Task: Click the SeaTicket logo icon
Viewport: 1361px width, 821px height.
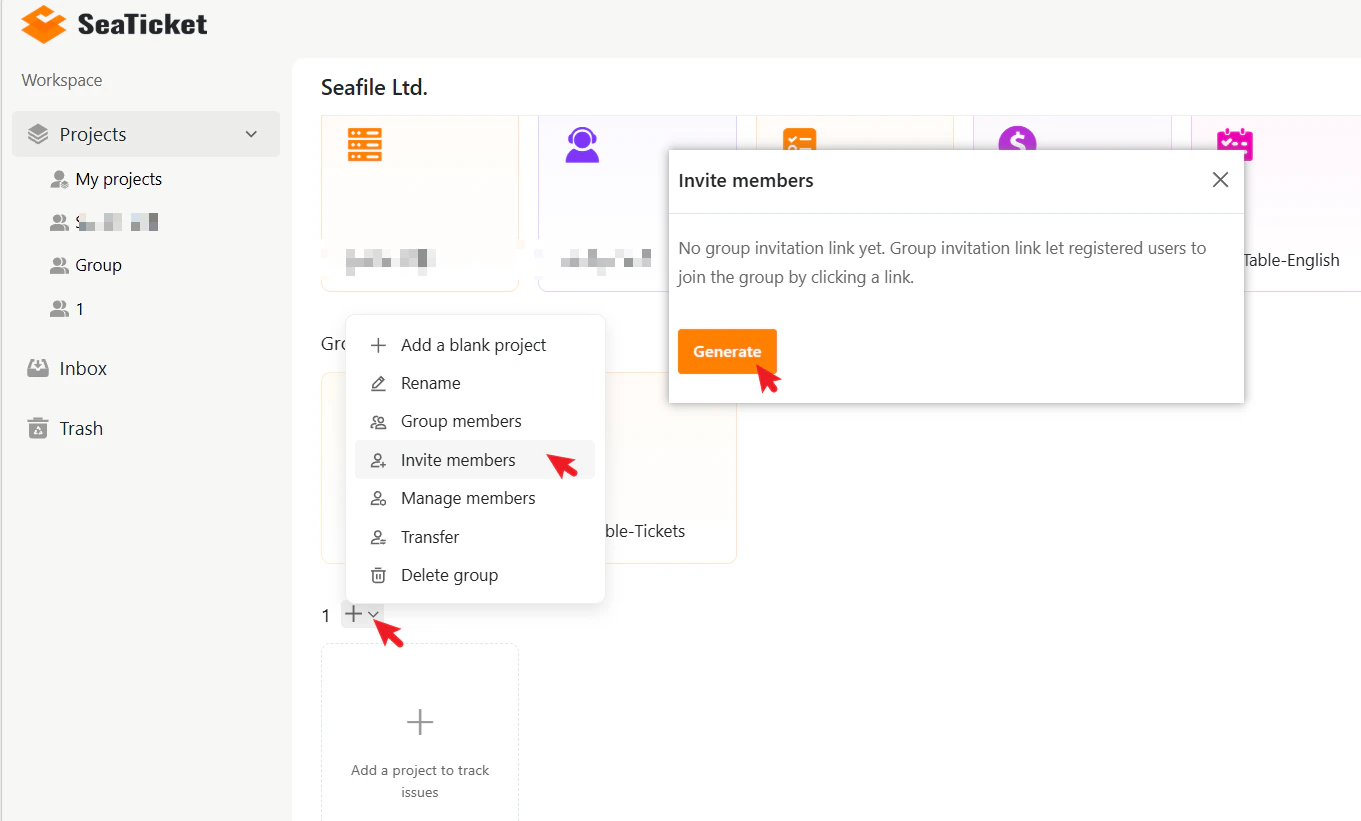Action: (x=43, y=24)
